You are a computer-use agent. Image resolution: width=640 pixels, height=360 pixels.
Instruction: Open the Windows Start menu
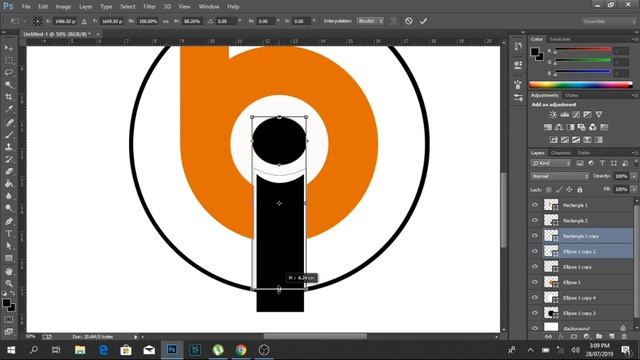[11, 350]
